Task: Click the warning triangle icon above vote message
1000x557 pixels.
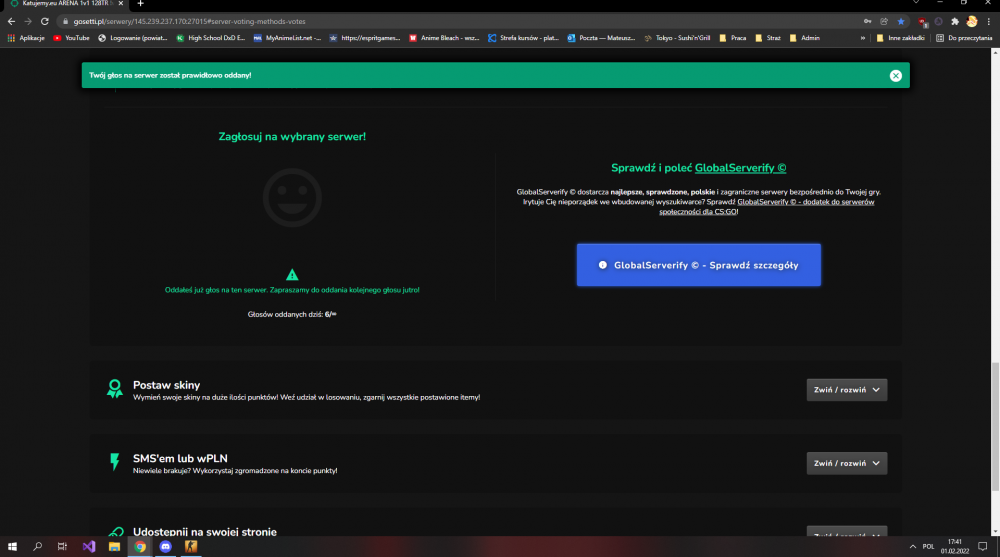Action: pos(292,275)
